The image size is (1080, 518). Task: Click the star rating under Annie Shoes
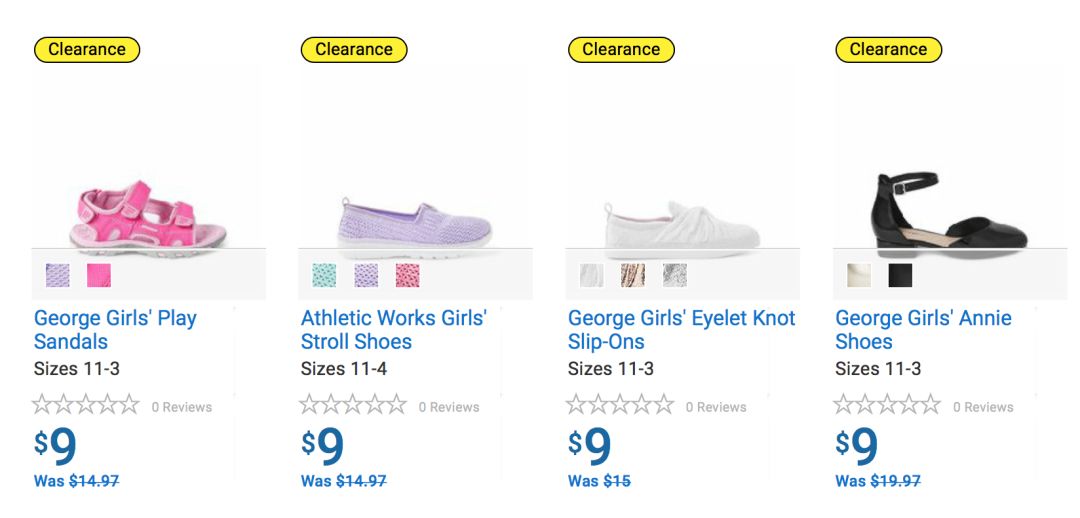[887, 405]
